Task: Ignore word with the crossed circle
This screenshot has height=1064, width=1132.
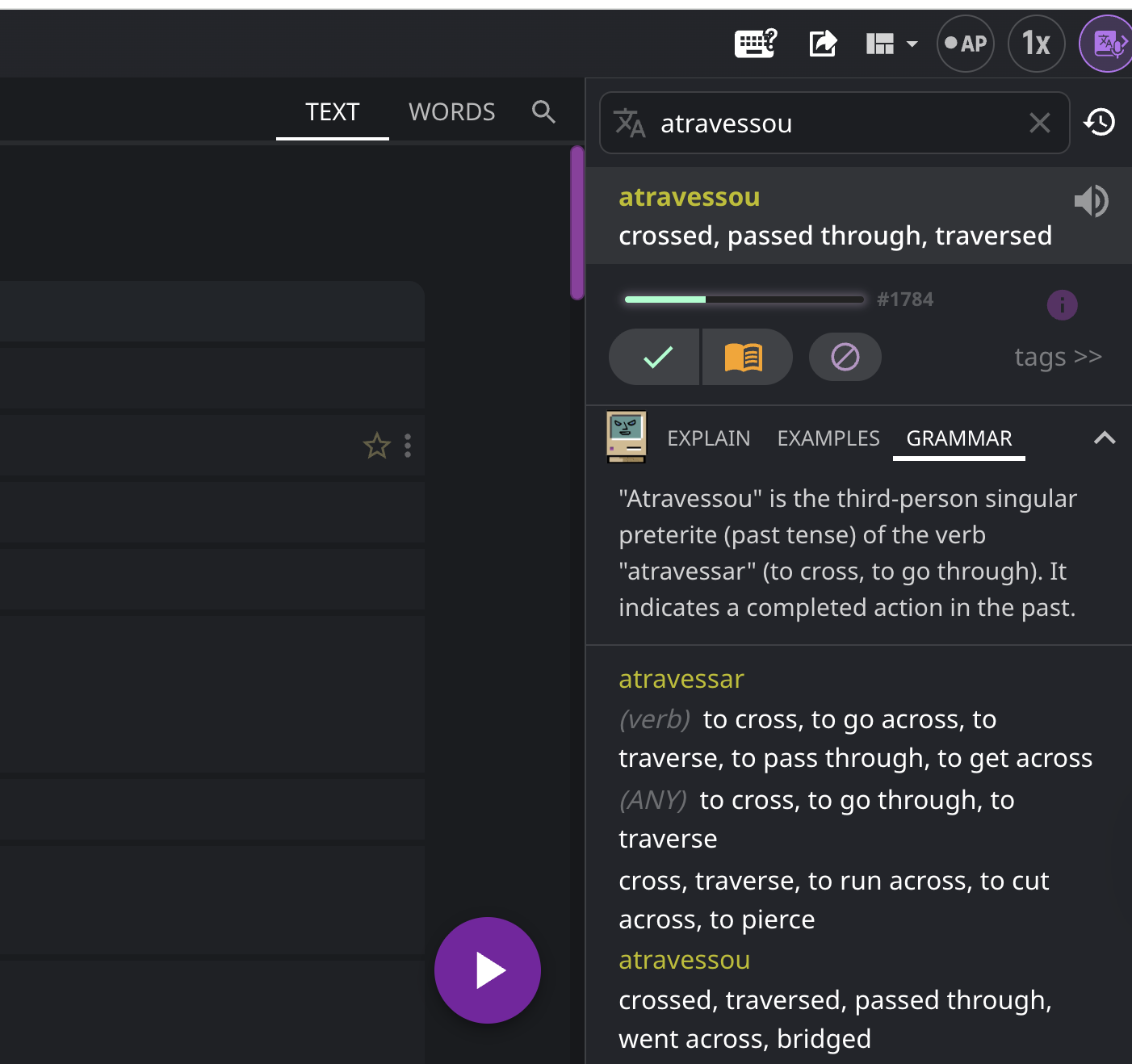Action: (x=845, y=357)
